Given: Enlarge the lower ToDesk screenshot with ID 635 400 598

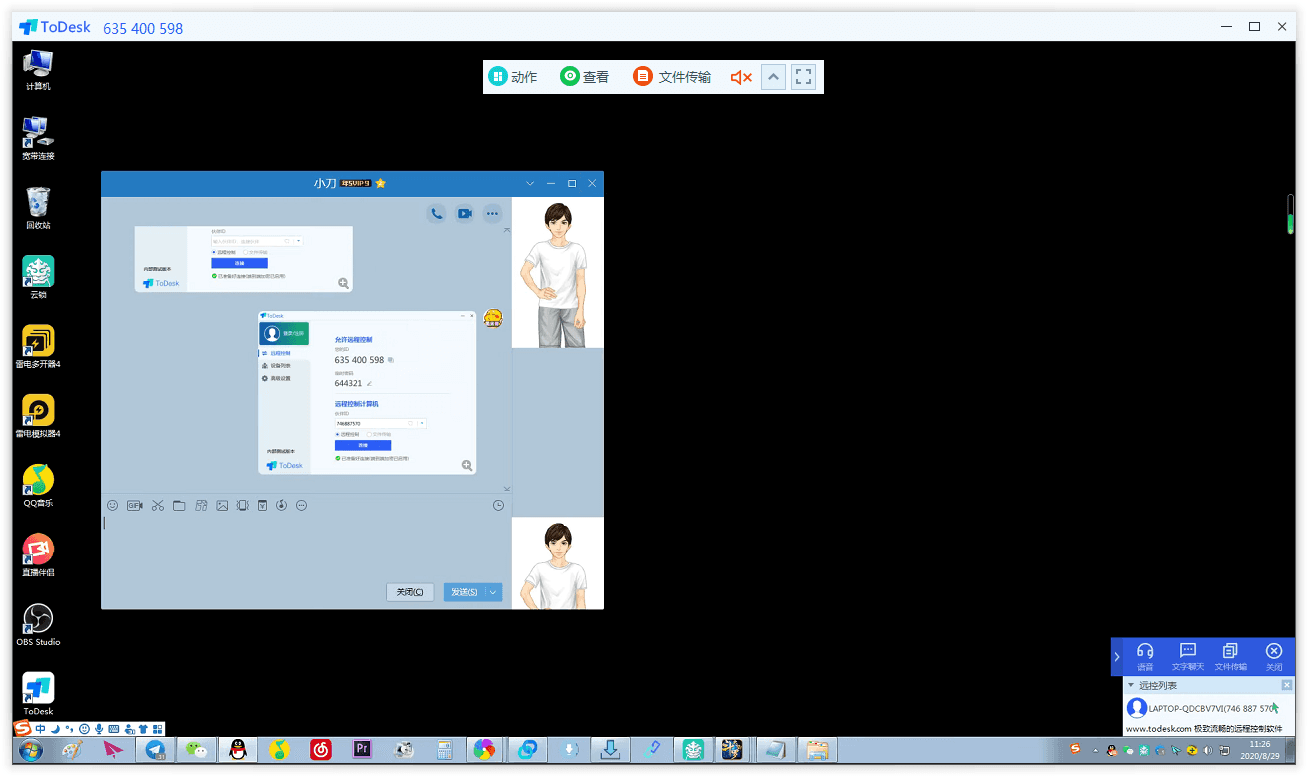Looking at the screenshot, I should click(x=467, y=465).
